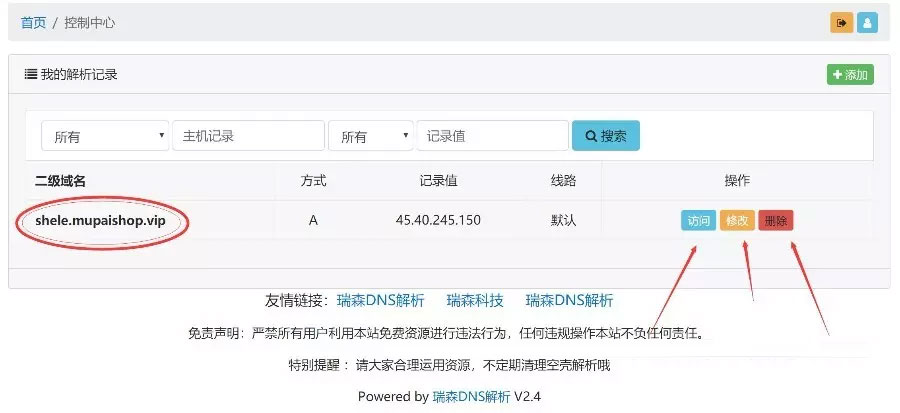Viewport: 900px width, 413px height.
Task: Open the 瑞森科技 friendly link
Action: tap(475, 300)
